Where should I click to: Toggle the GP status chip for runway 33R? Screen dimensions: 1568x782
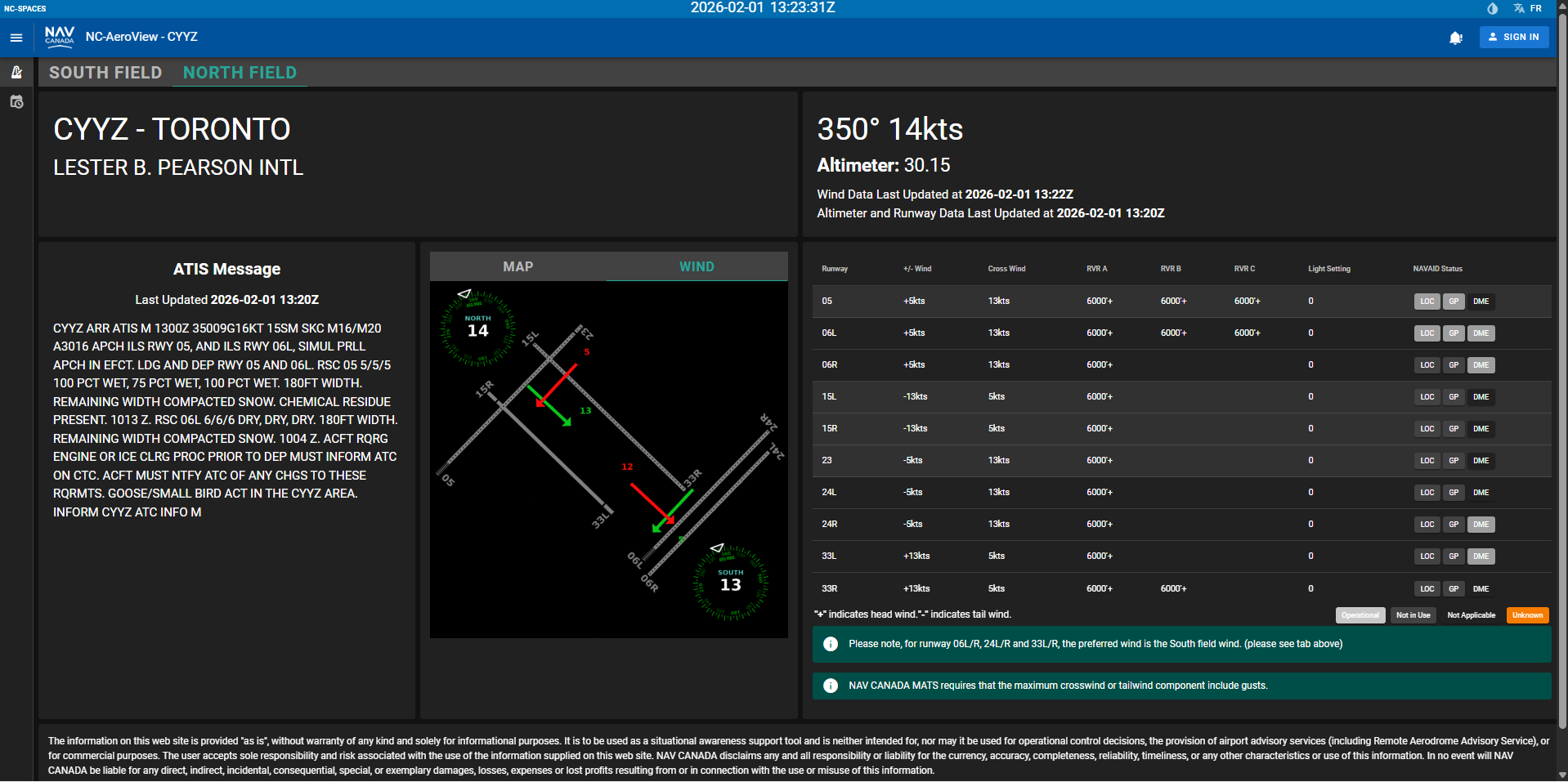click(x=1454, y=588)
